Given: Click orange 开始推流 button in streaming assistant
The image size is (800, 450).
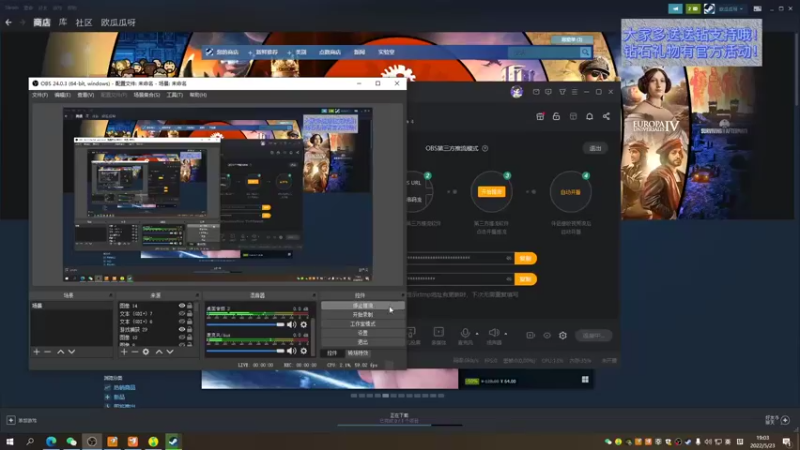Looking at the screenshot, I should [x=491, y=192].
